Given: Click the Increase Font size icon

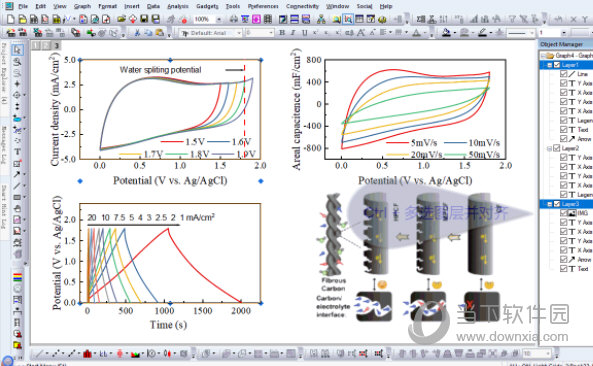Looking at the screenshot, I should pos(361,33).
